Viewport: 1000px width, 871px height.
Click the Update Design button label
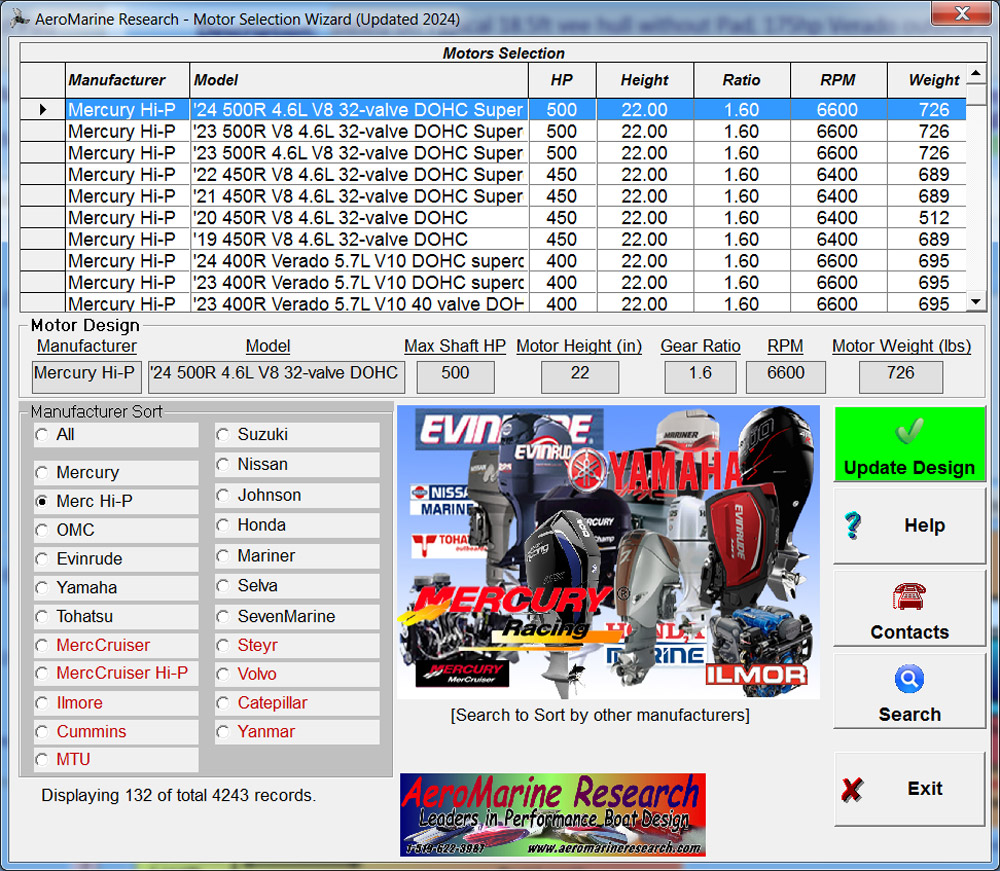point(909,468)
